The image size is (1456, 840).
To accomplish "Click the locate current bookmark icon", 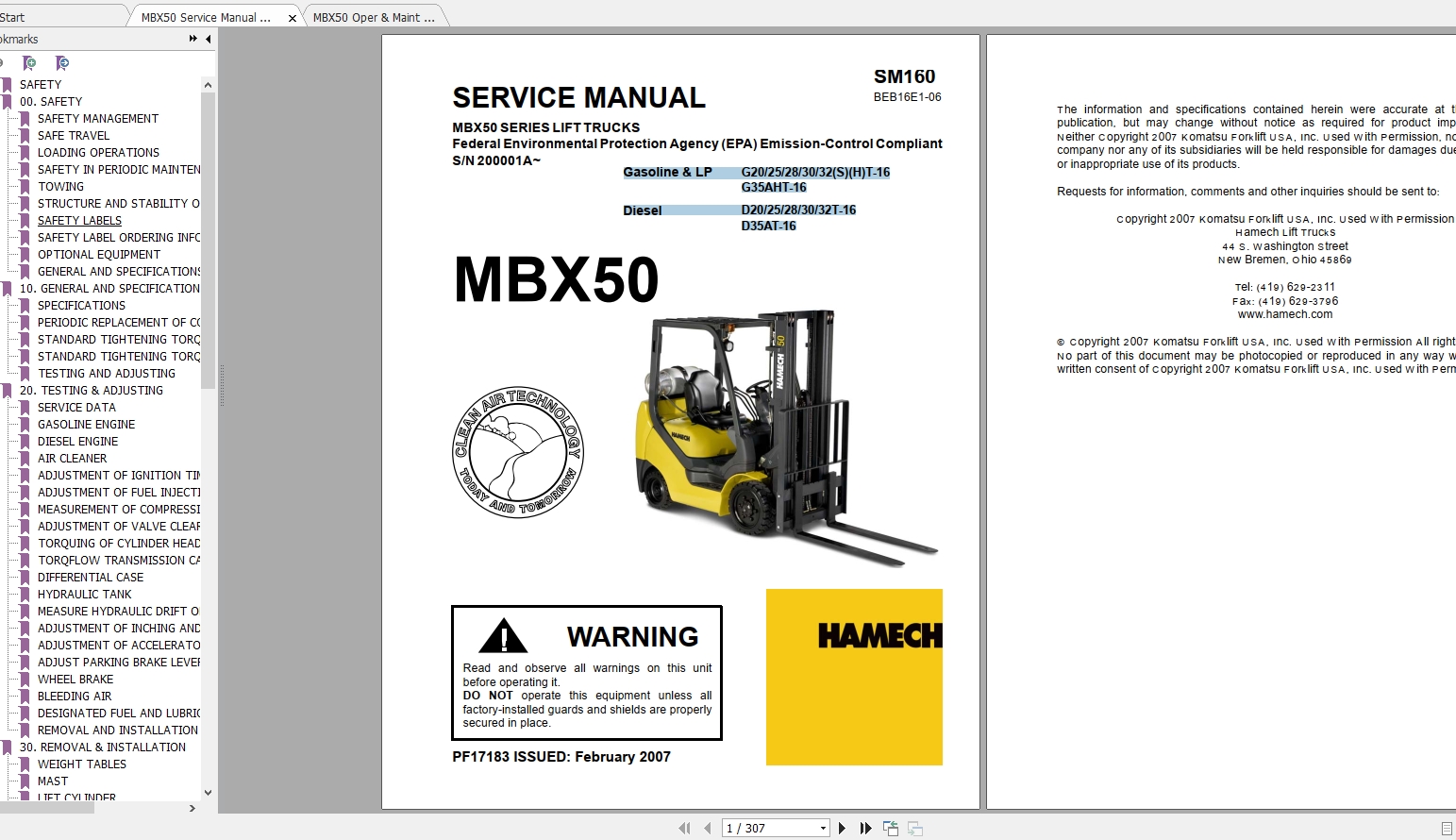I will pyautogui.click(x=62, y=62).
